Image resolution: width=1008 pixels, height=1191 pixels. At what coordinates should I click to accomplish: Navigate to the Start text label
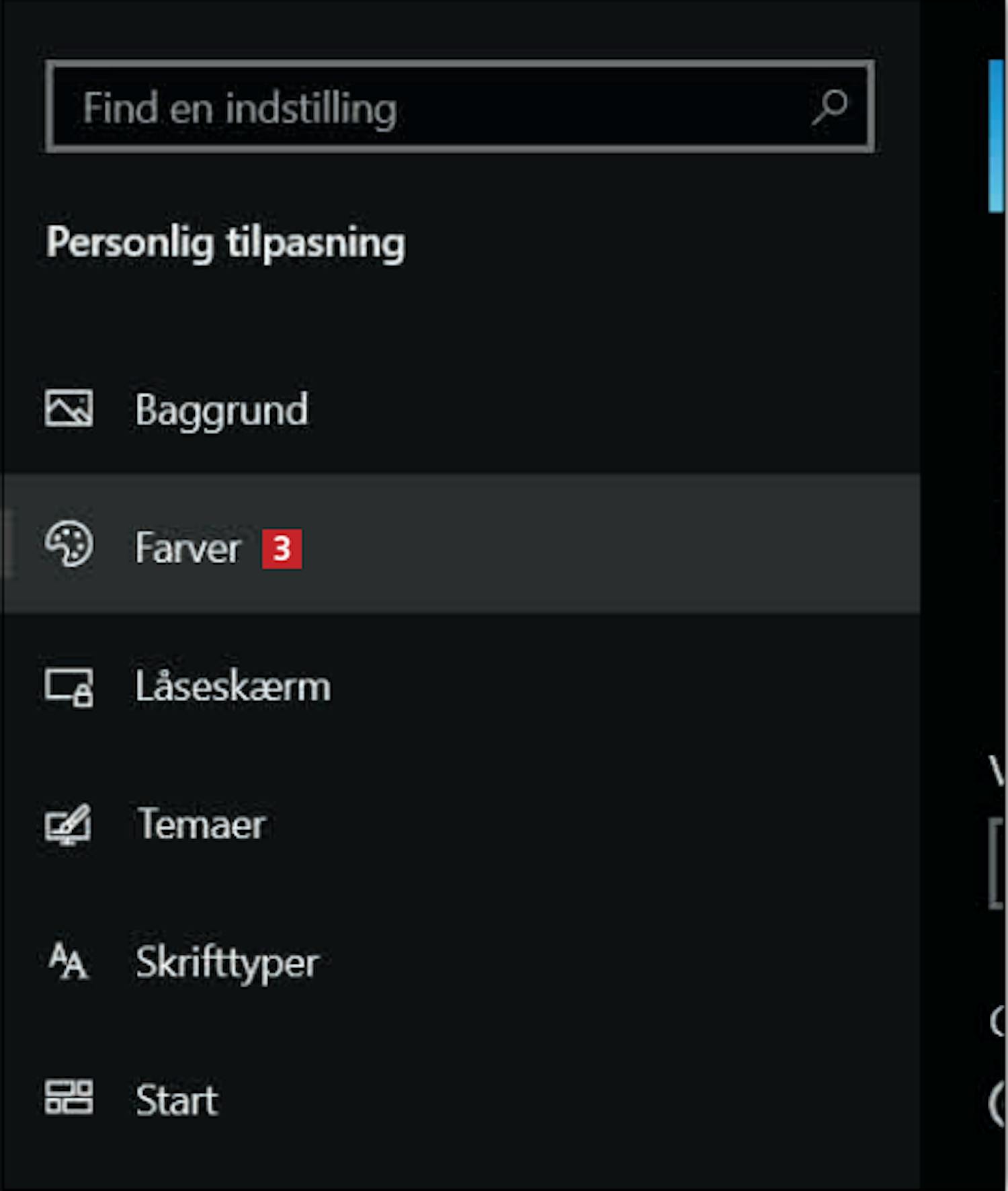[x=177, y=1100]
